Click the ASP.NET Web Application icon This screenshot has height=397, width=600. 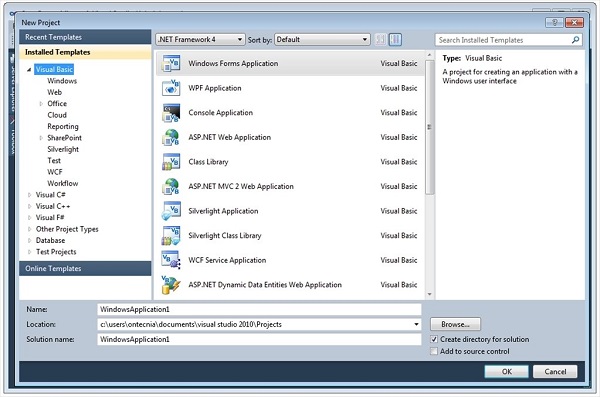click(171, 137)
